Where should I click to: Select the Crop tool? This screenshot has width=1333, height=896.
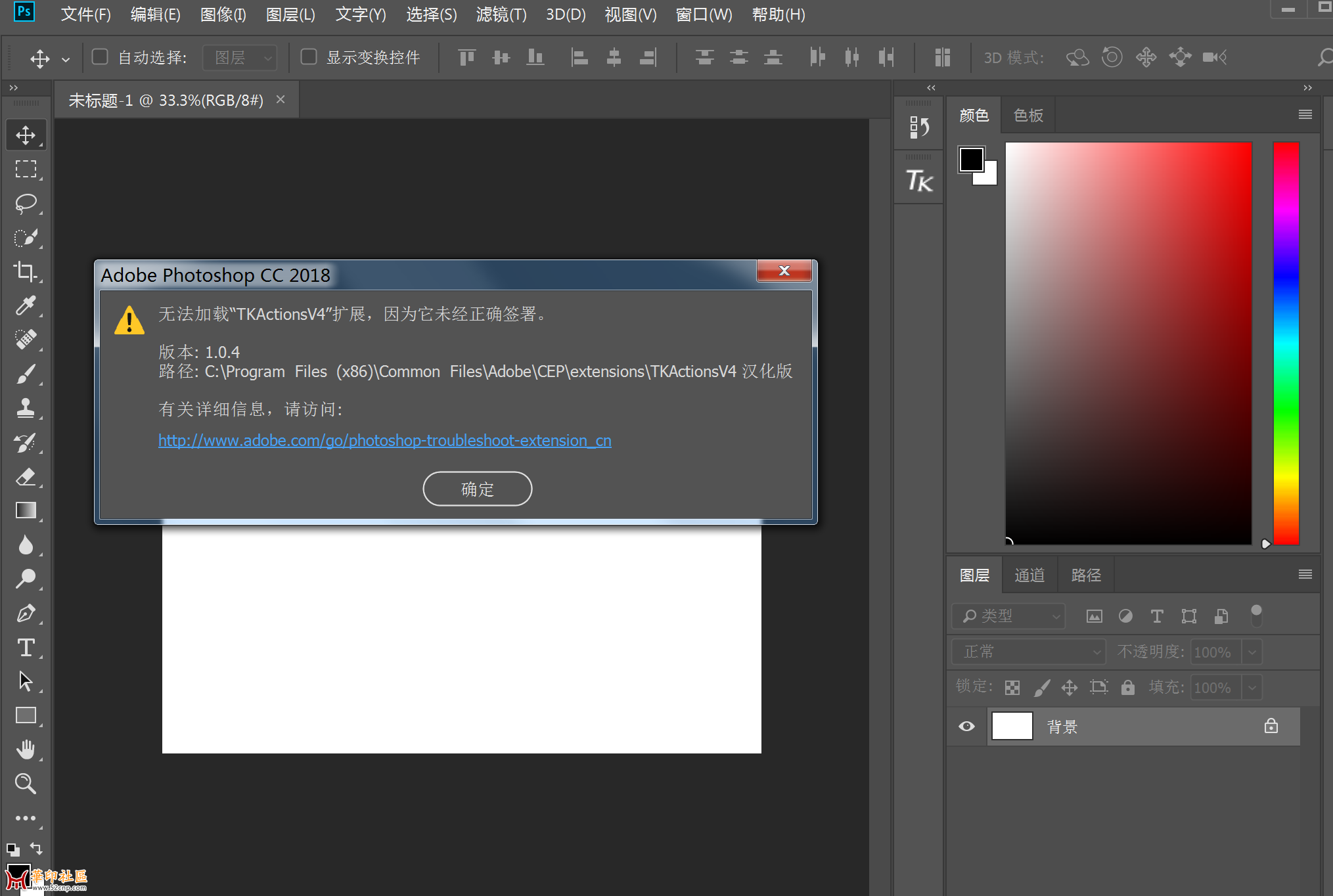coord(26,271)
